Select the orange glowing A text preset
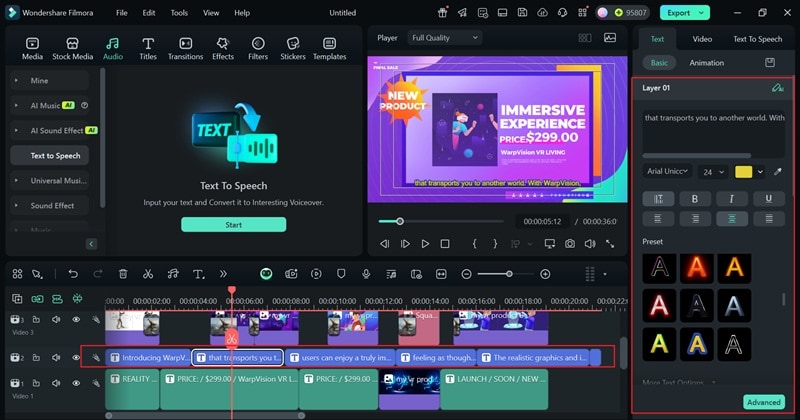This screenshot has width=800, height=420. click(697, 267)
